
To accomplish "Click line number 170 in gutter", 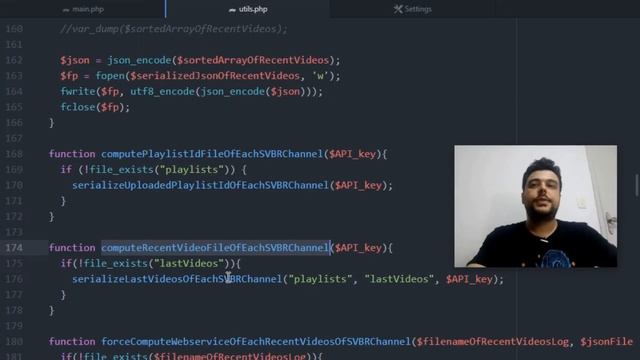I will pyautogui.click(x=14, y=185).
